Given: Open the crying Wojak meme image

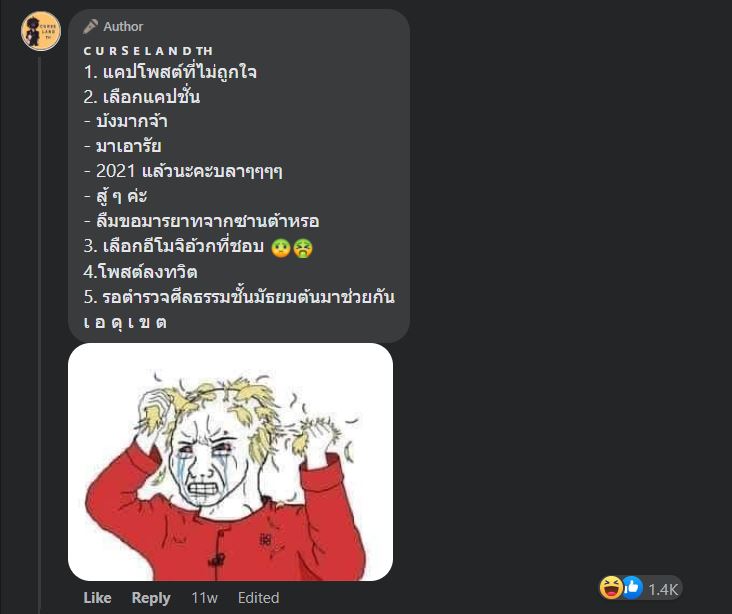Looking at the screenshot, I should pyautogui.click(x=231, y=462).
